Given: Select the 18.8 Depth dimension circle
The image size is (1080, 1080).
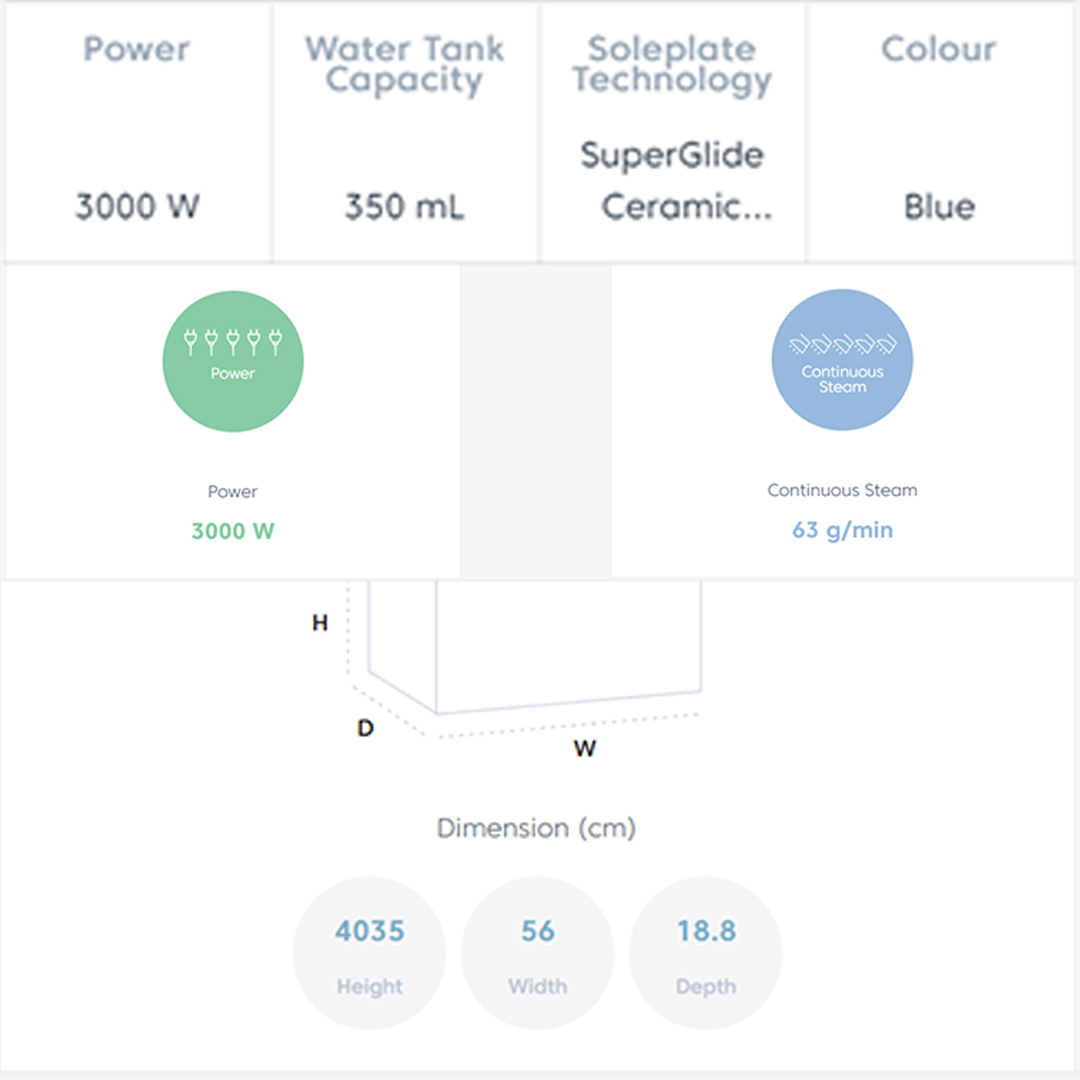Looking at the screenshot, I should click(x=705, y=954).
